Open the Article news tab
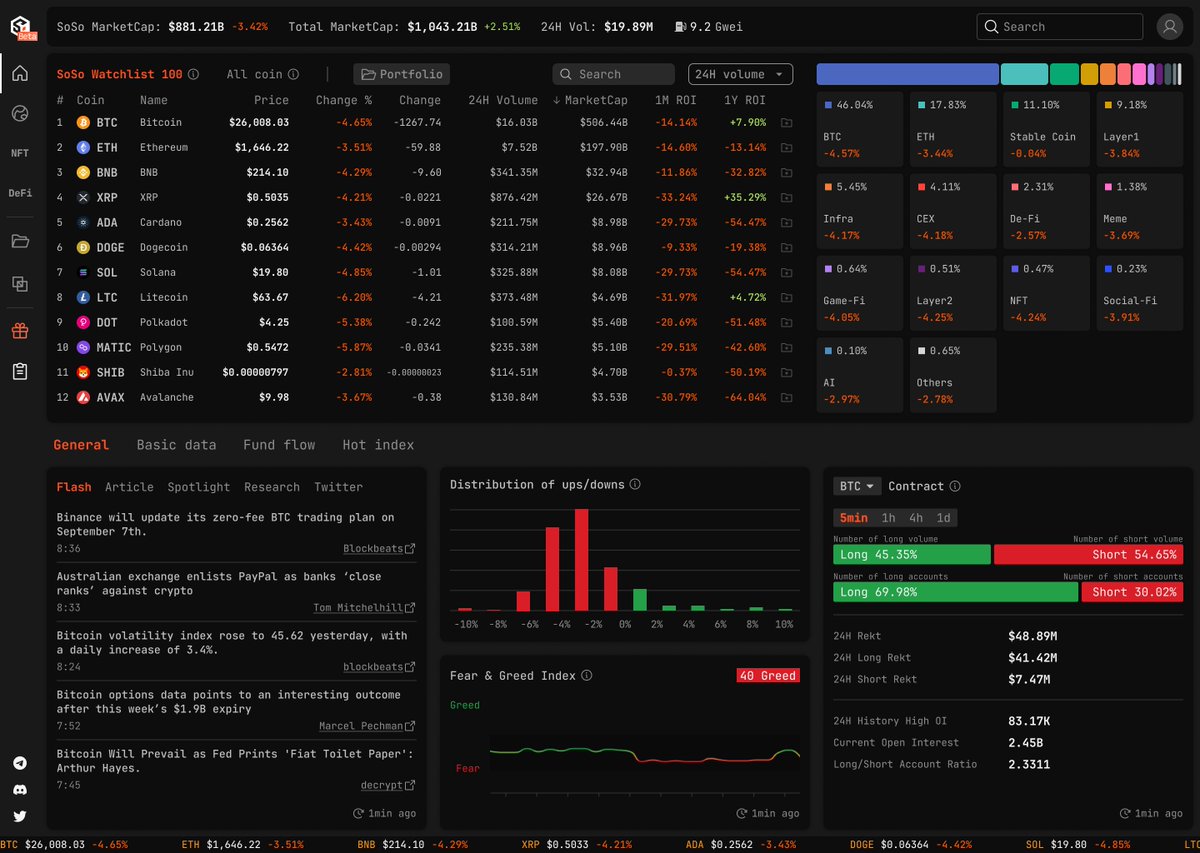The height and width of the screenshot is (853, 1200). pos(129,487)
